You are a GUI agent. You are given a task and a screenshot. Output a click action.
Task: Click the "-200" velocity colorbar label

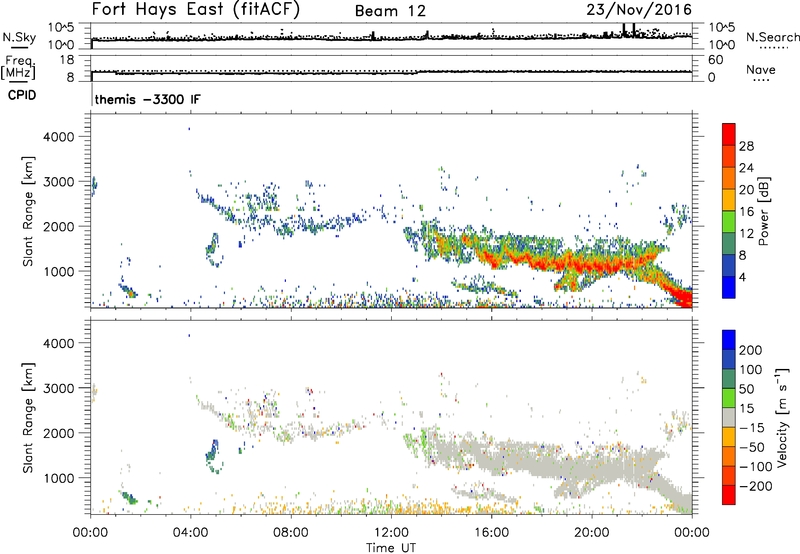pyautogui.click(x=754, y=486)
